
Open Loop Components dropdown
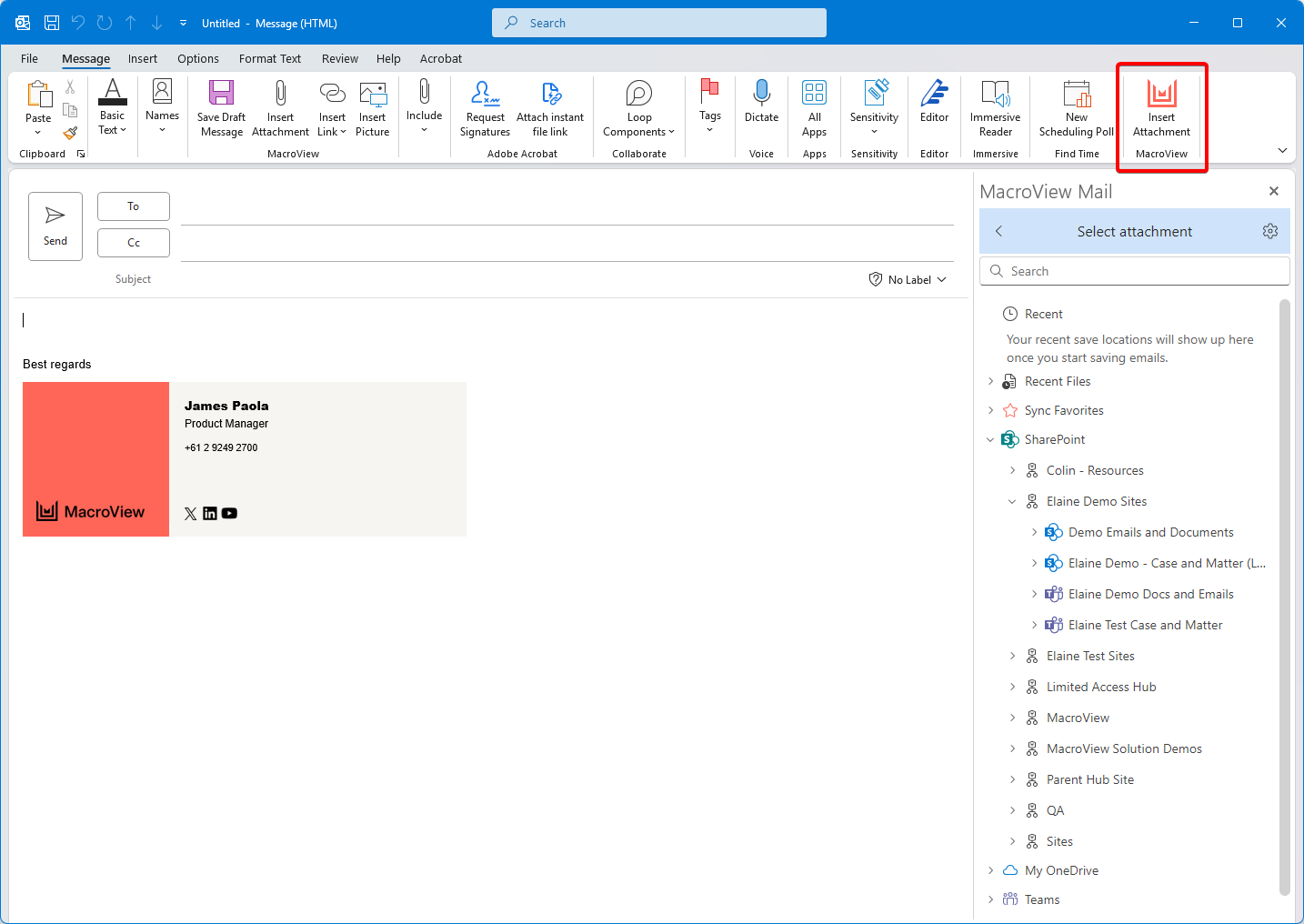click(x=639, y=107)
